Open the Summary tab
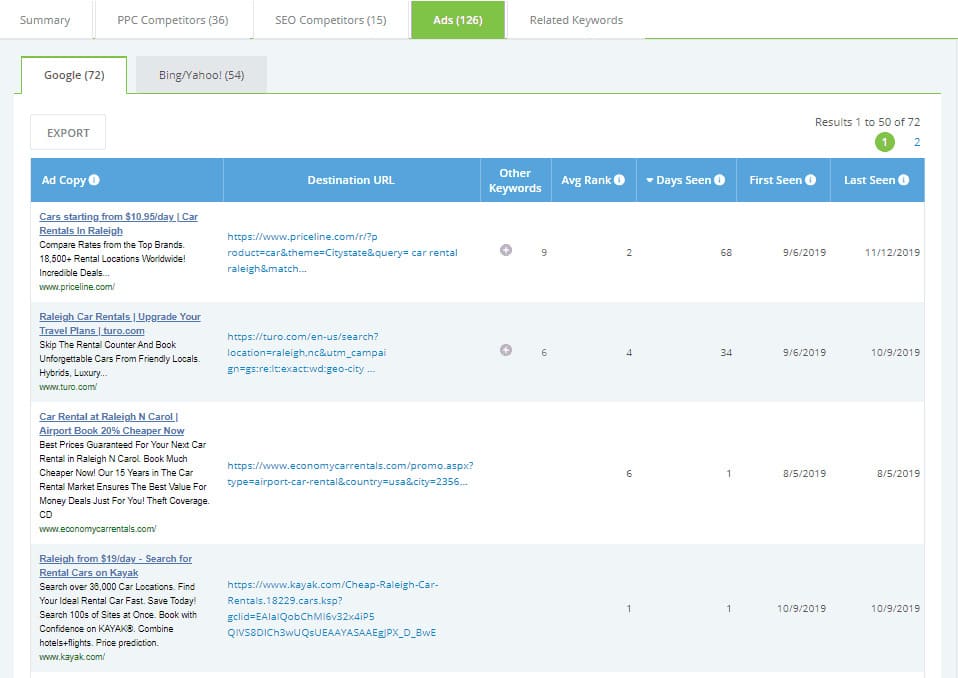The image size is (958, 678). click(x=45, y=20)
